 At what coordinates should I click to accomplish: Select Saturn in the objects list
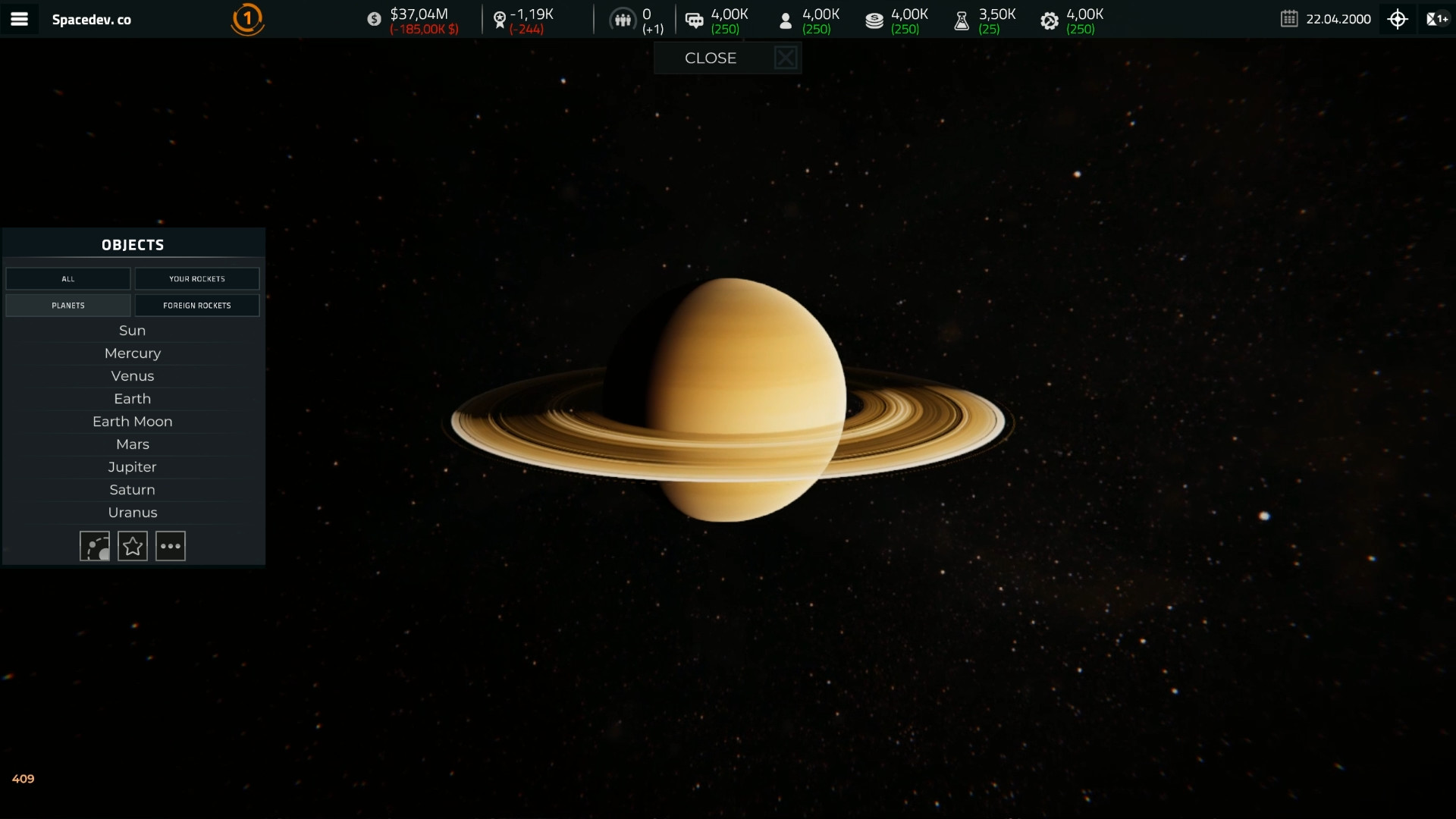pyautogui.click(x=132, y=489)
